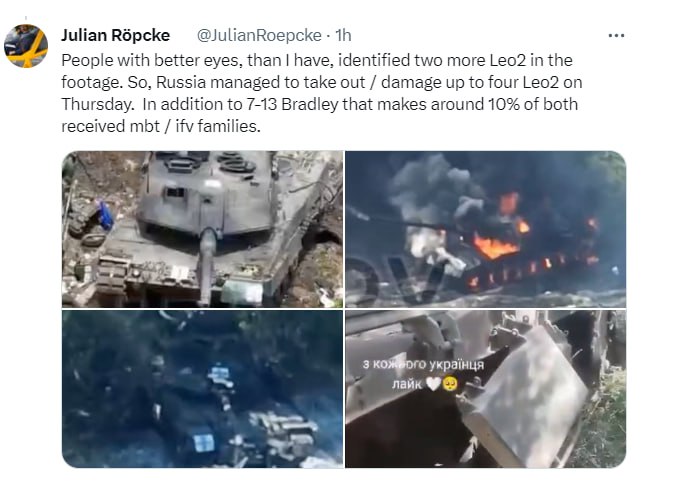Image resolution: width=689 pixels, height=489 pixels.
Task: Click the large flame in burning photo
Action: (x=495, y=247)
